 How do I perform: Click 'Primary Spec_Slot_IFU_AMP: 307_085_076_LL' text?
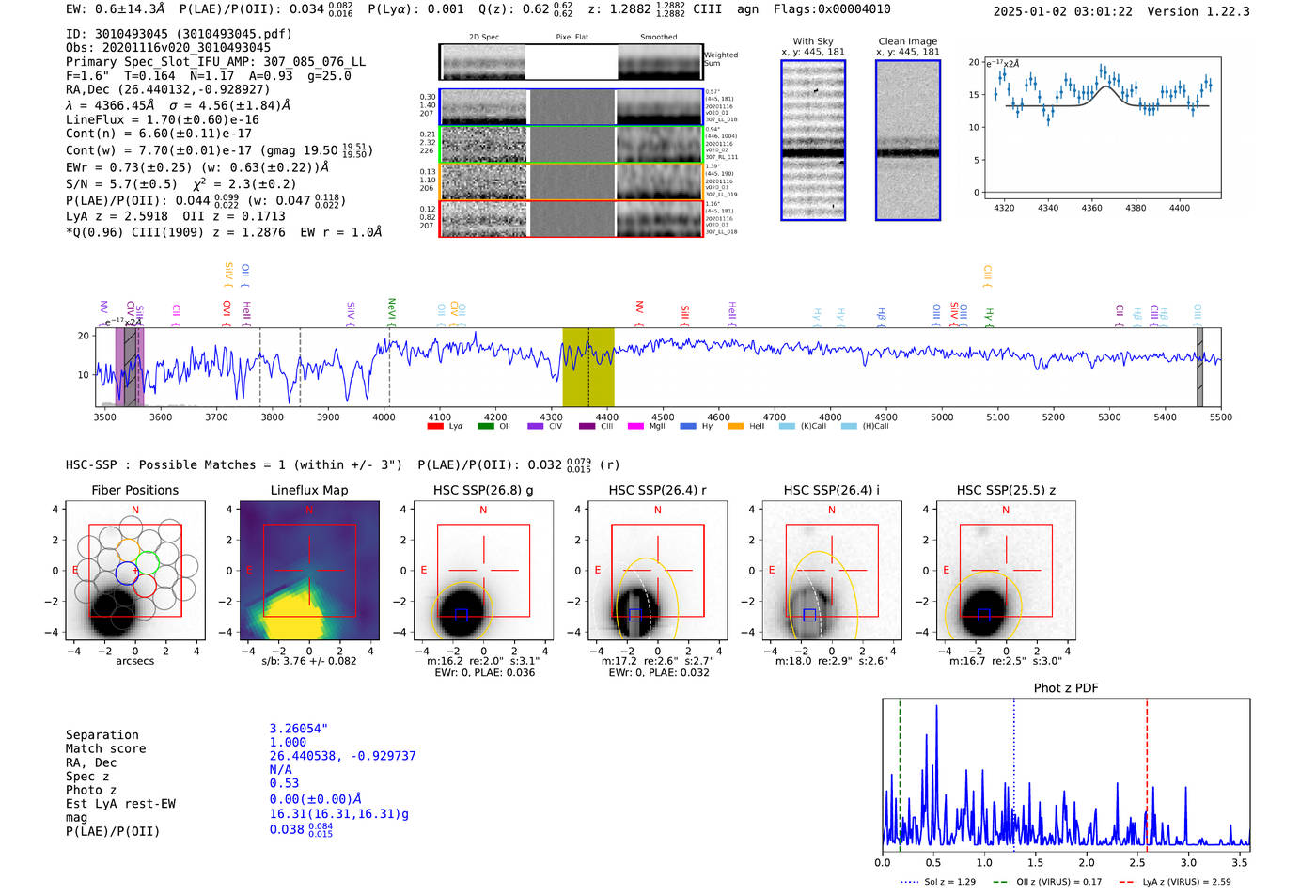point(216,61)
